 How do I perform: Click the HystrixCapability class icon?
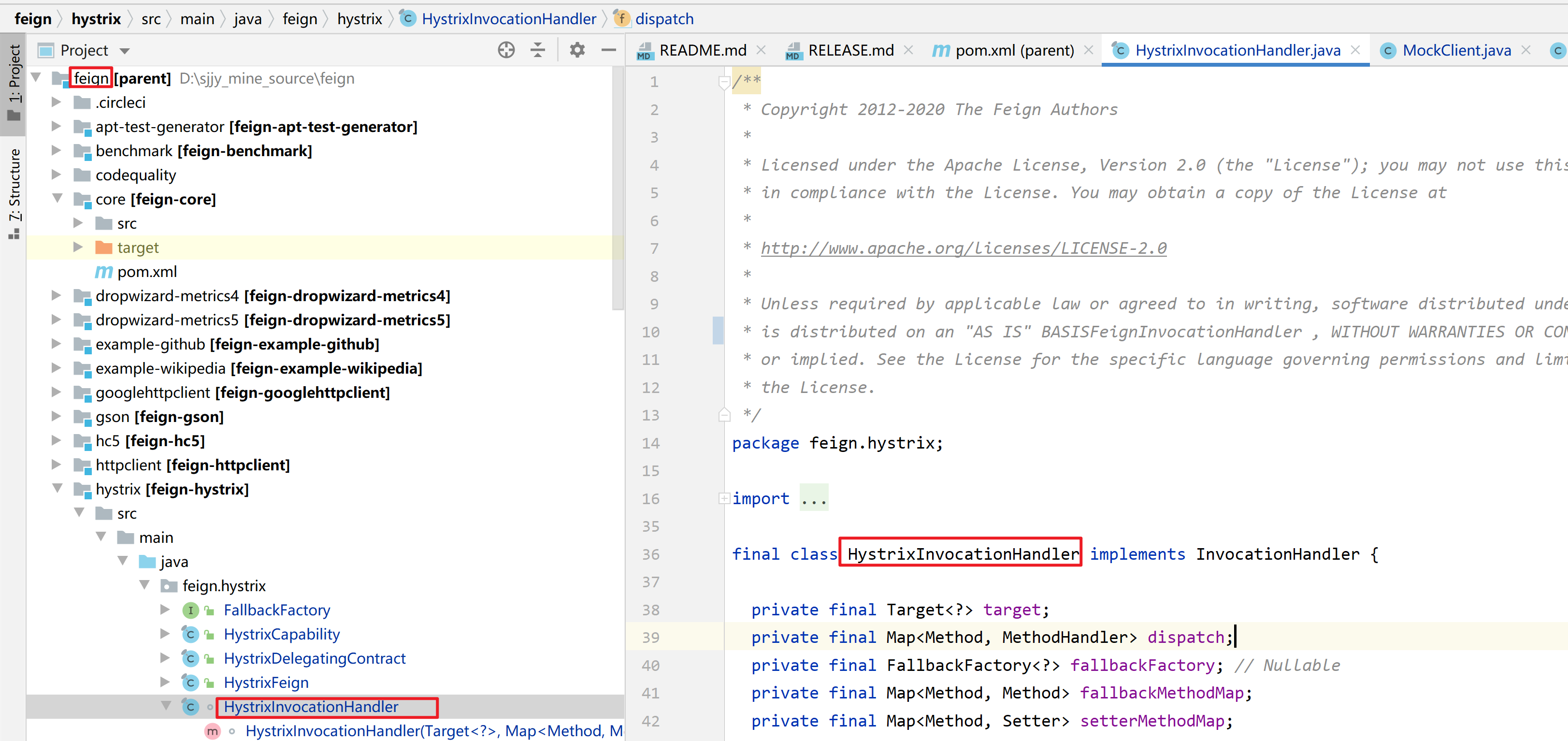point(190,635)
